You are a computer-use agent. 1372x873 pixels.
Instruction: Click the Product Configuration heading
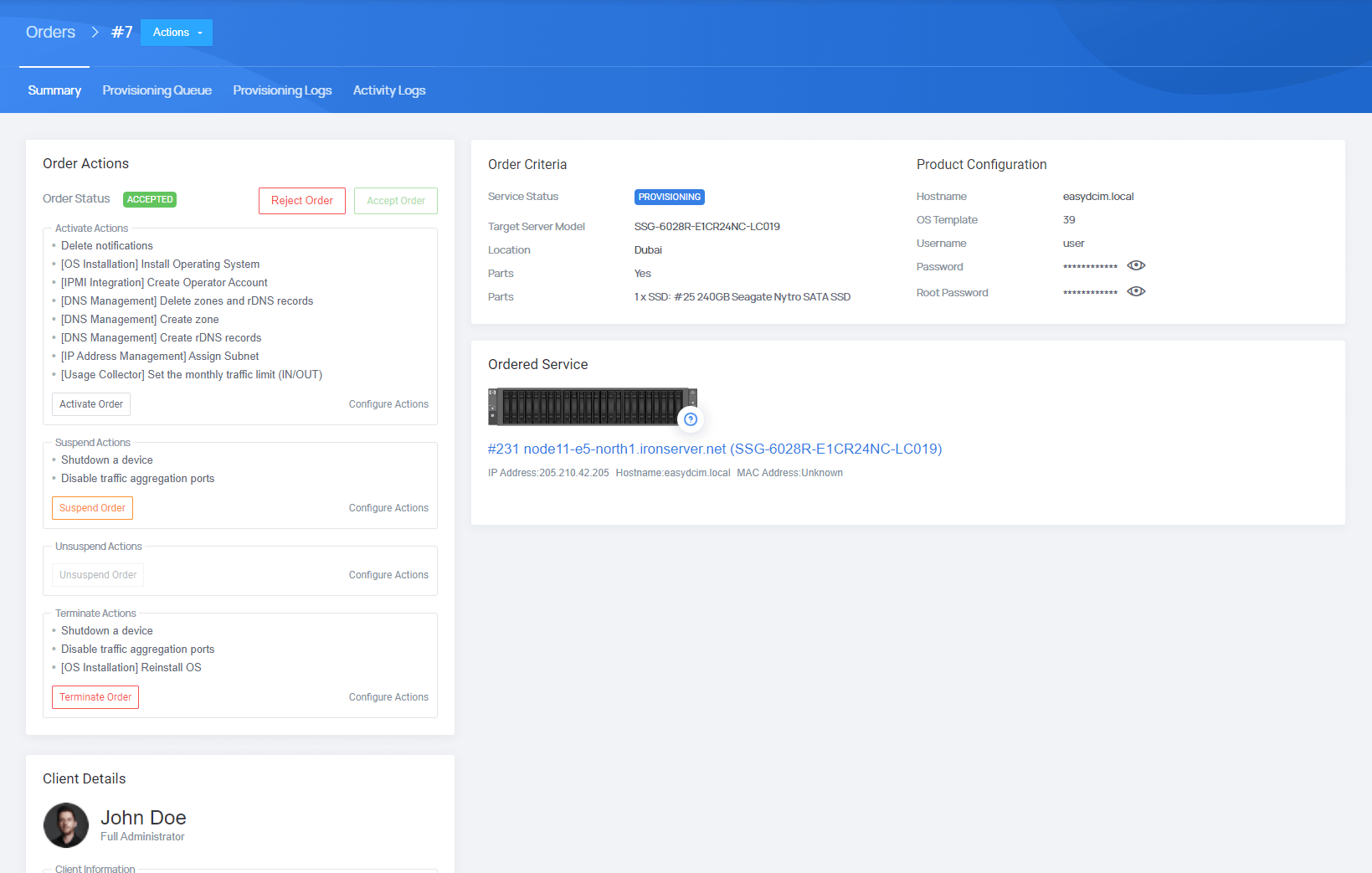coord(982,165)
